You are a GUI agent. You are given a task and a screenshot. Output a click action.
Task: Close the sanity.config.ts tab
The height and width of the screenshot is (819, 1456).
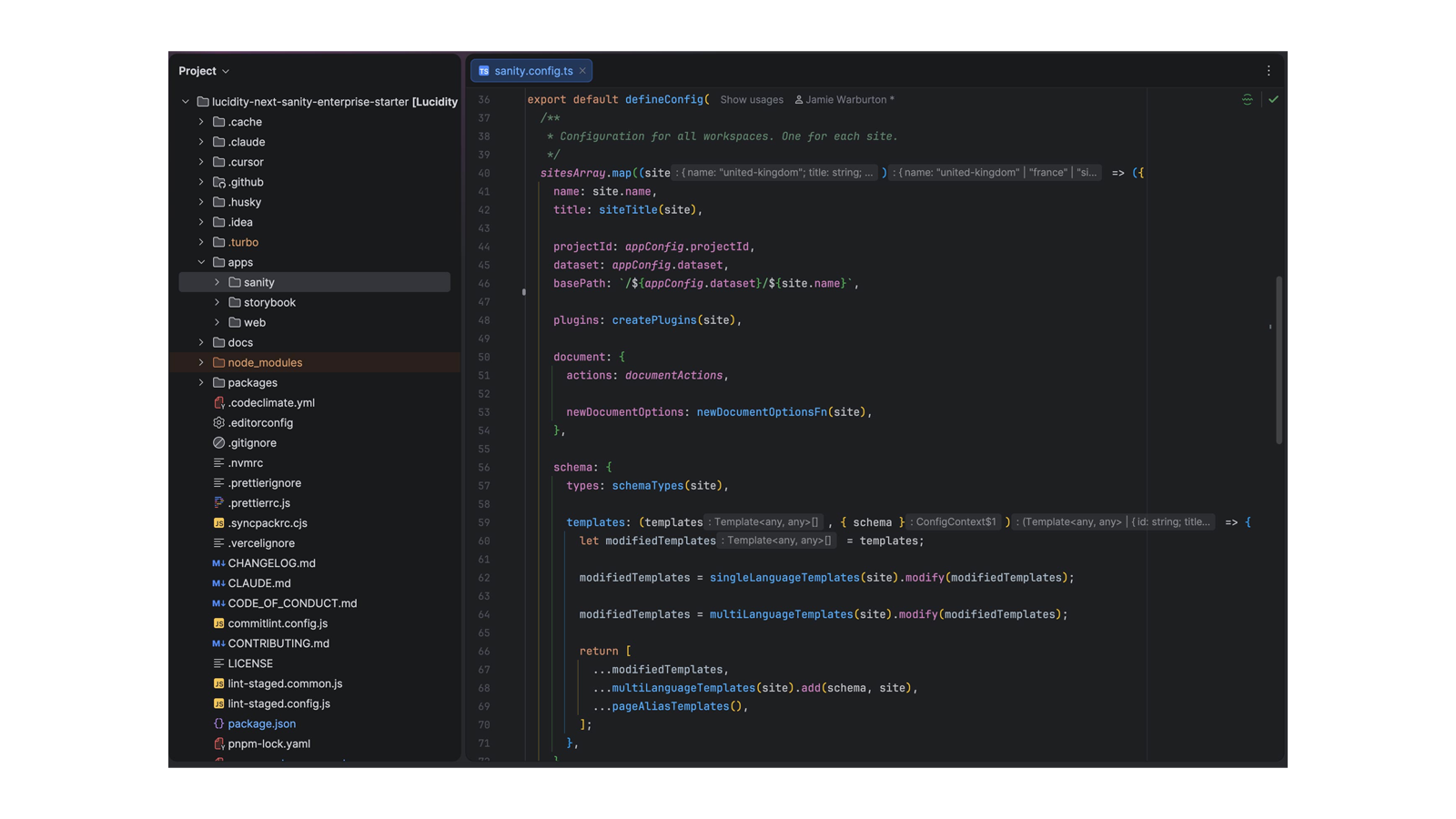tap(582, 71)
